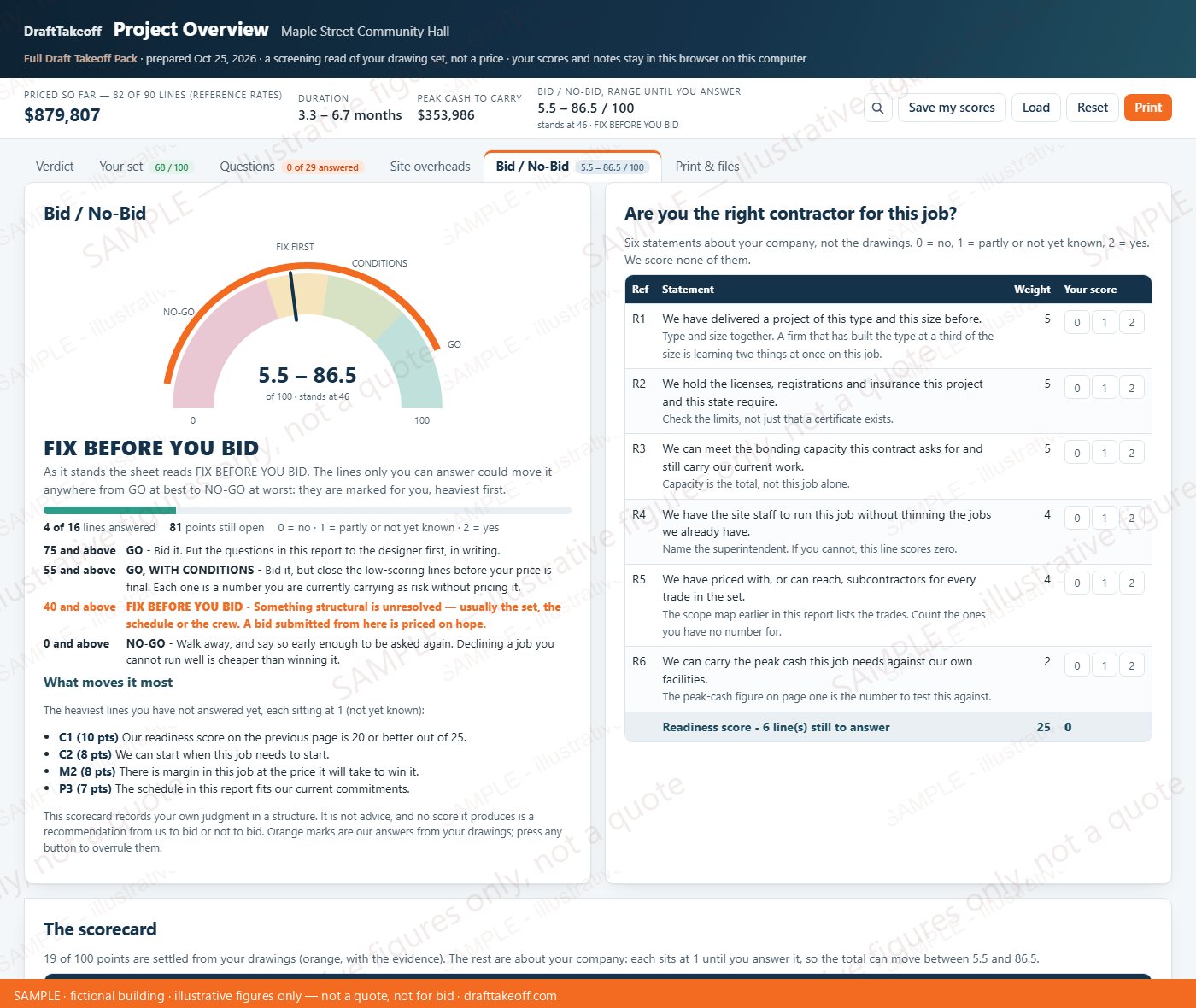Click The scorecard section heading
This screenshot has width=1196, height=1008.
pyautogui.click(x=100, y=929)
